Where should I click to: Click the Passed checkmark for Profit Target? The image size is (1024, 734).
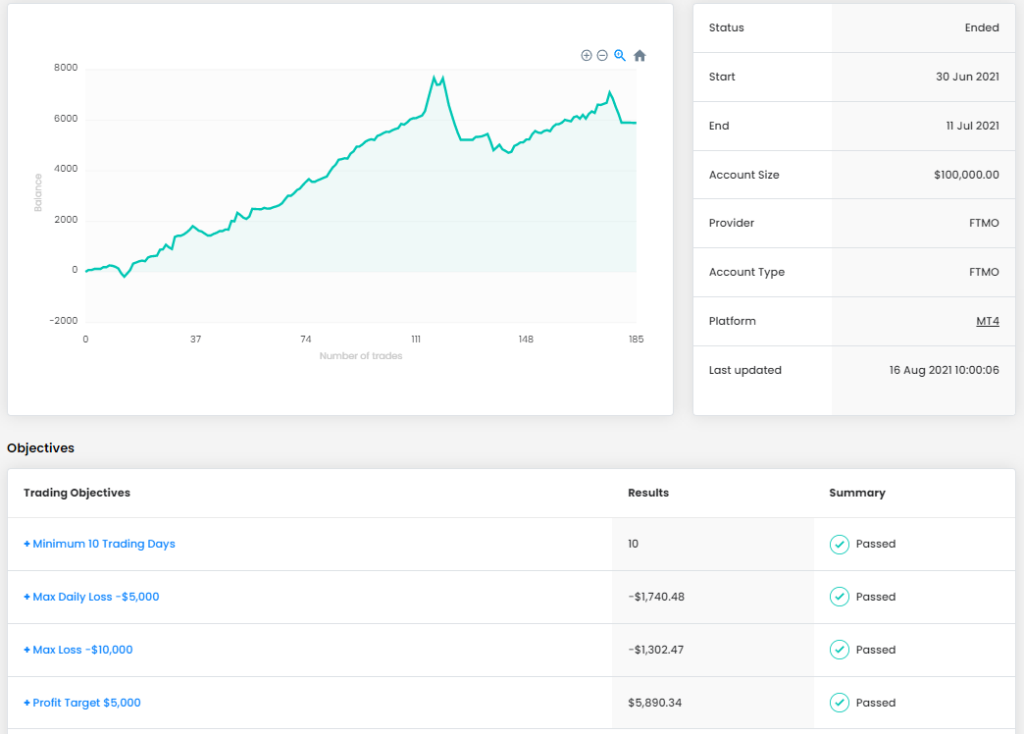[x=839, y=703]
